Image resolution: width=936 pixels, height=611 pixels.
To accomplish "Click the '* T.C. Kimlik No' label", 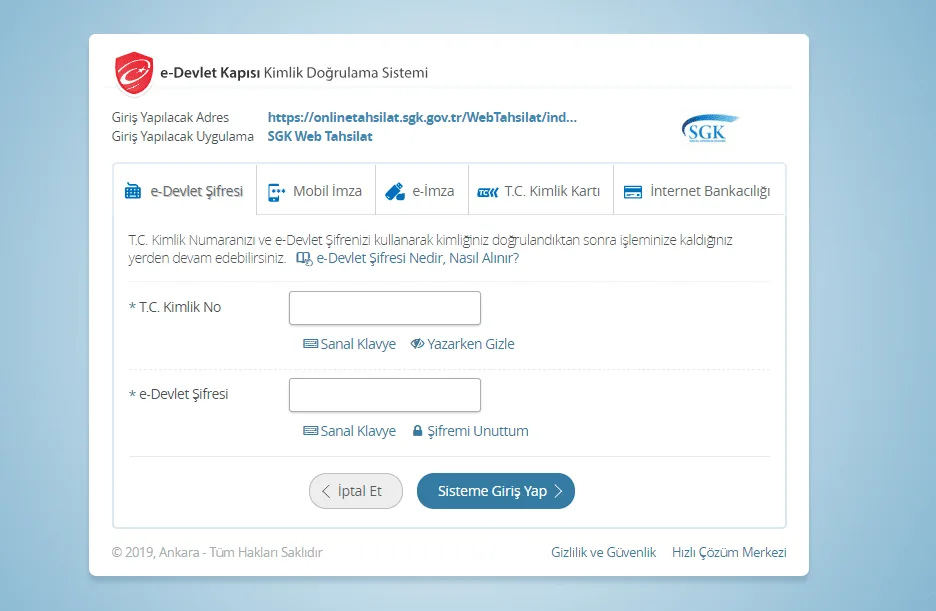I will 175,307.
